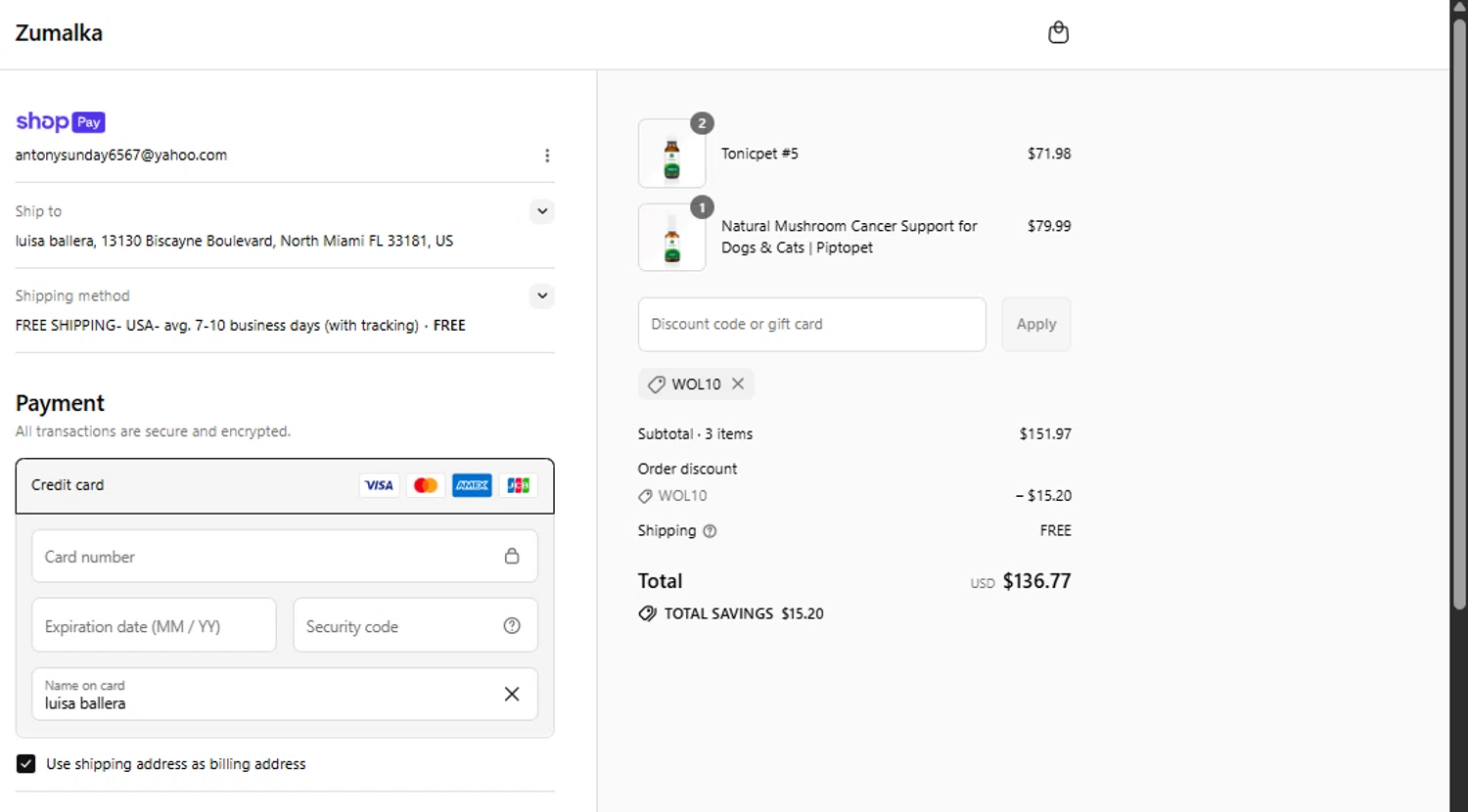Image resolution: width=1468 pixels, height=812 pixels.
Task: Uncheck Use shipping address as billing address
Action: 26,764
